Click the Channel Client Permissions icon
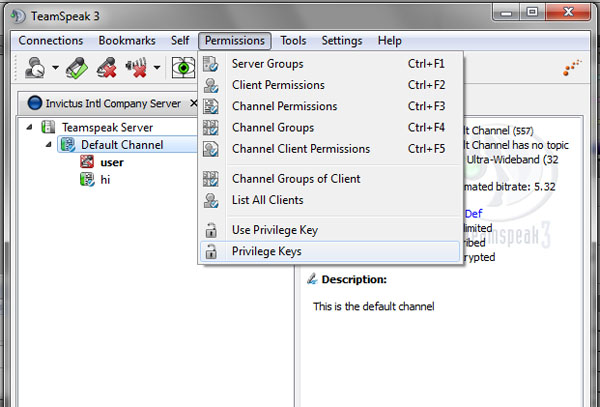Image resolution: width=600 pixels, height=407 pixels. click(210, 149)
